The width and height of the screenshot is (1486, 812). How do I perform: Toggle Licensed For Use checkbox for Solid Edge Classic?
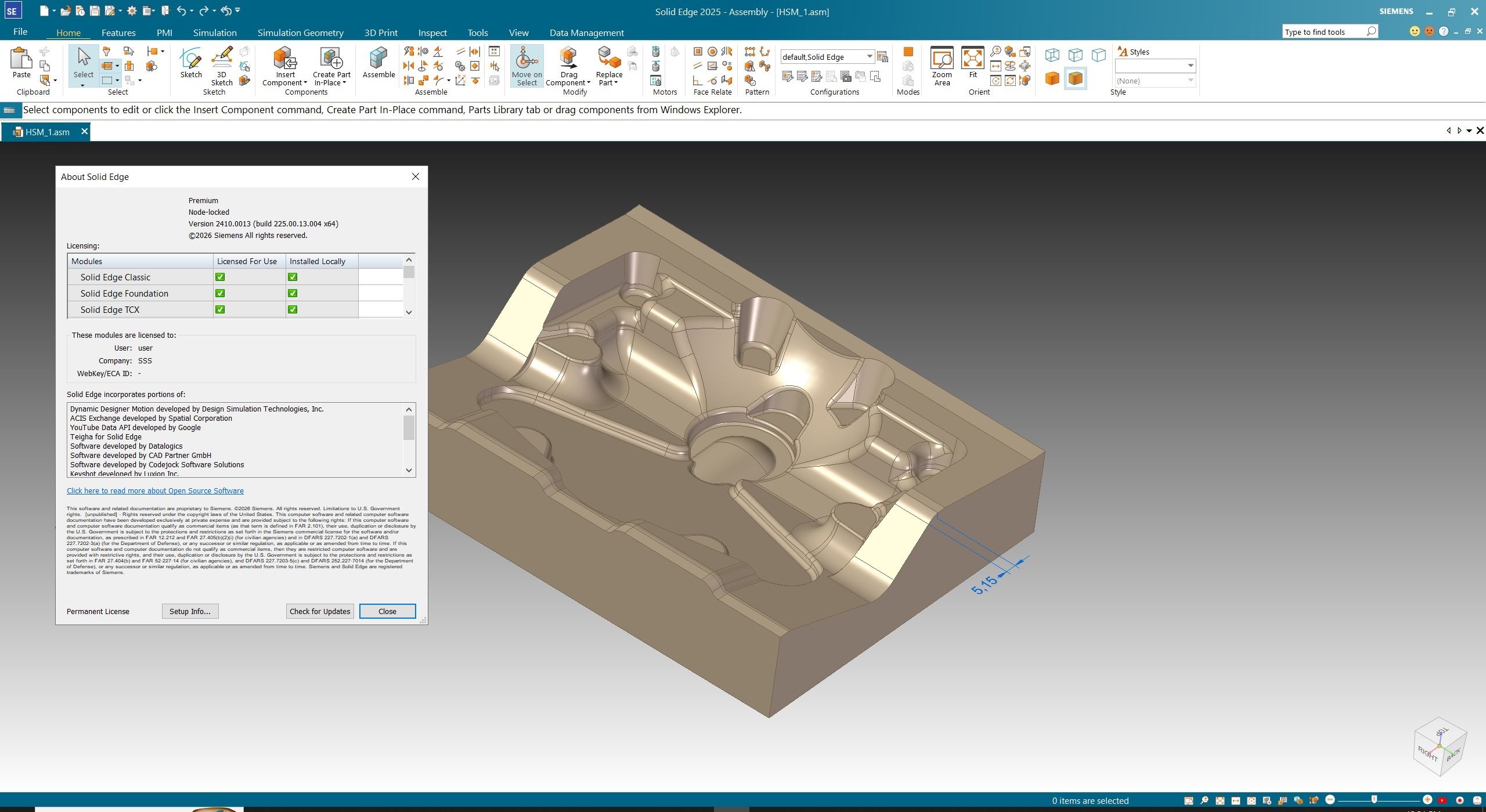click(220, 277)
